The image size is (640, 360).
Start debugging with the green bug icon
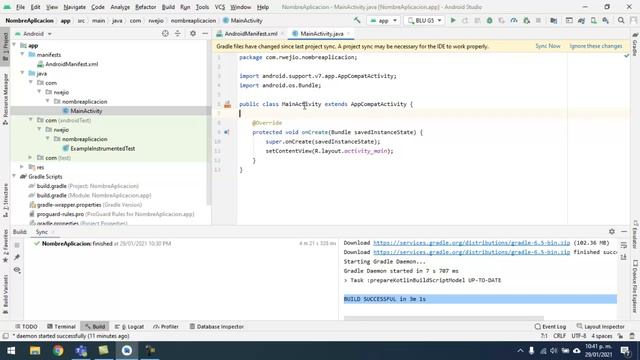(489, 20)
